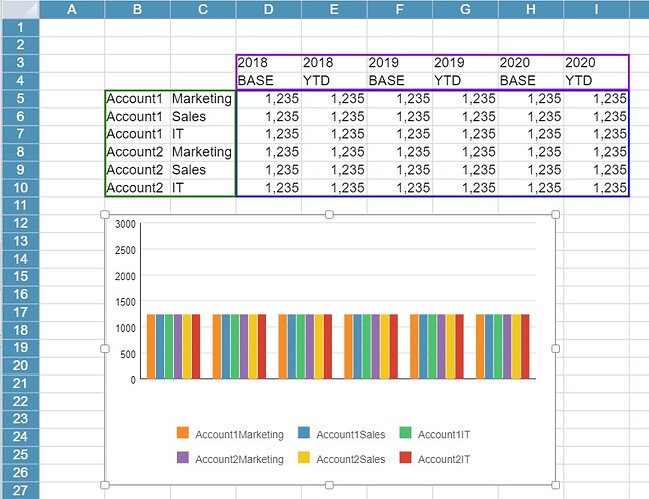Click the chart's bottom-center resize handle

pyautogui.click(x=330, y=483)
